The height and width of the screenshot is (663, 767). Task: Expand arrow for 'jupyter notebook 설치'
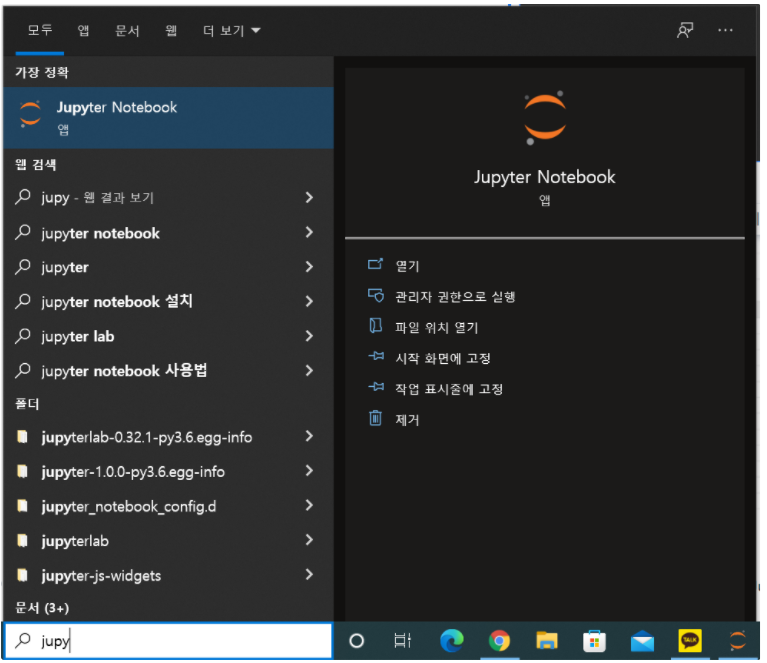click(x=309, y=302)
